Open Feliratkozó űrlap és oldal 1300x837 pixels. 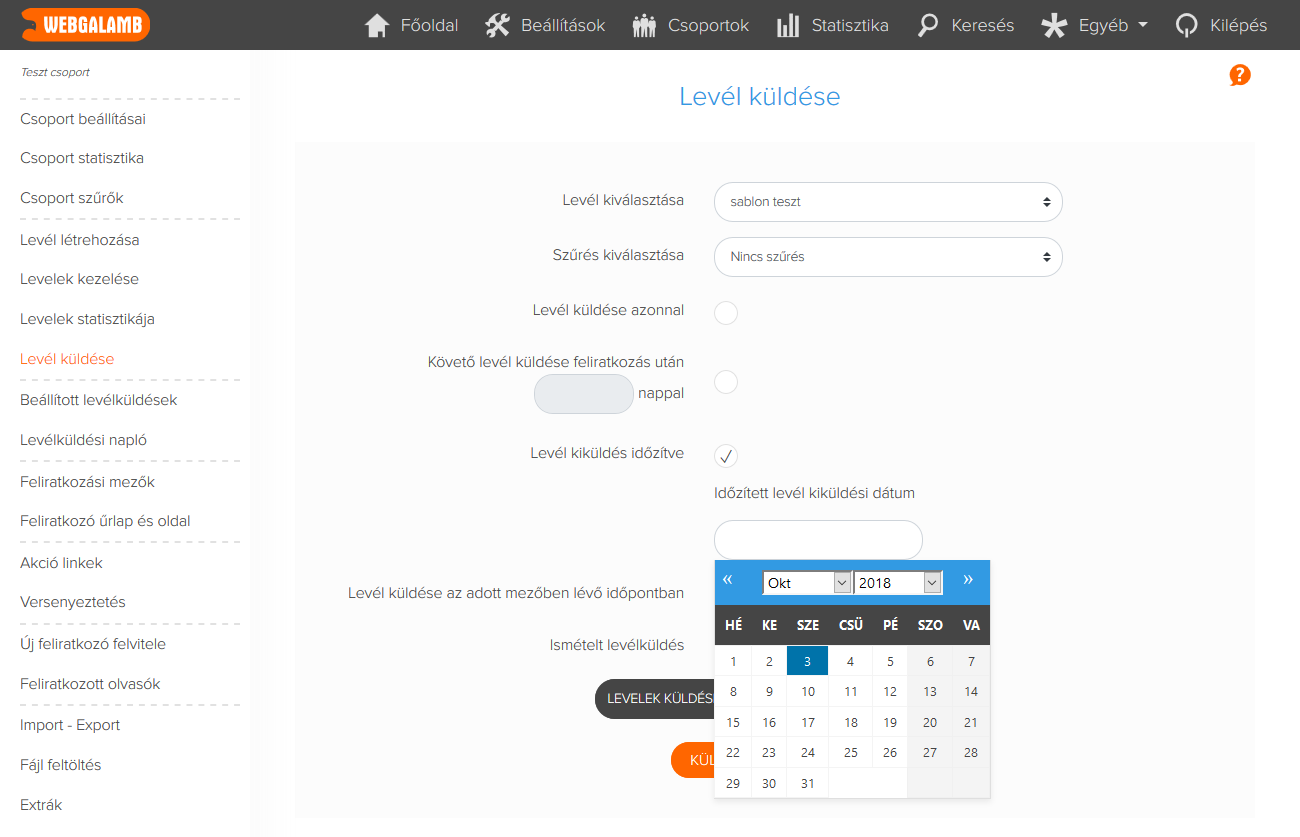pos(105,521)
